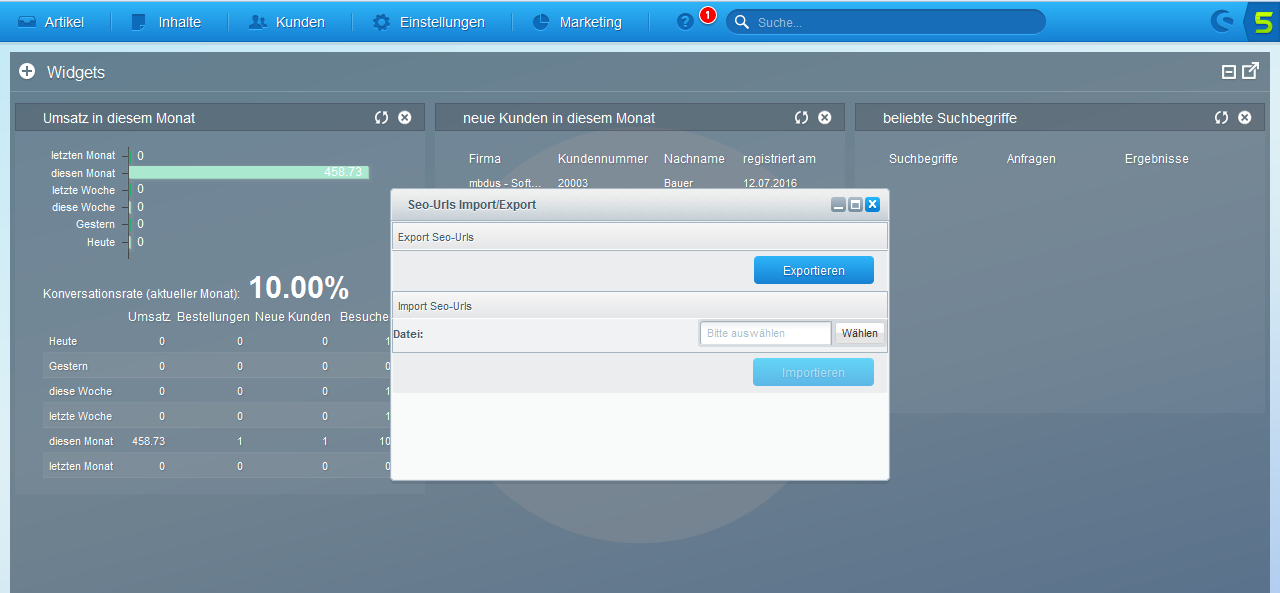Click Wählen to choose a file
1280x593 pixels.
[859, 333]
